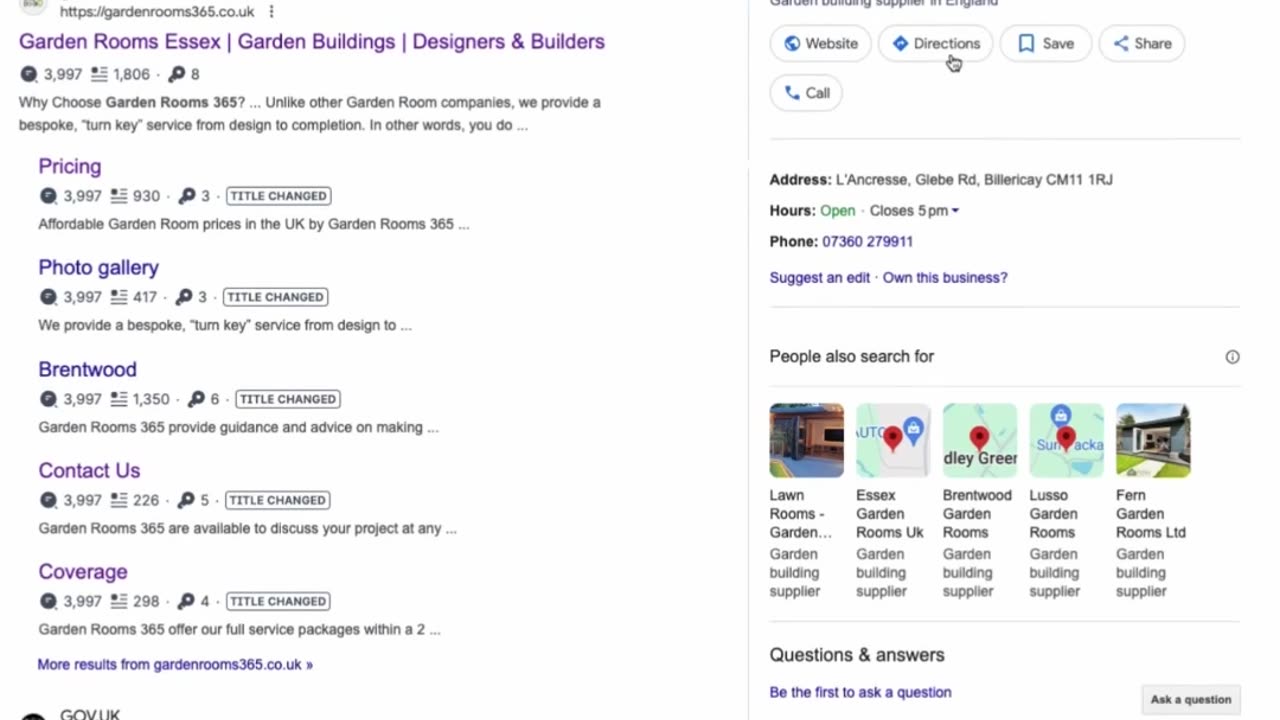Open the Pricing sitelink
The height and width of the screenshot is (720, 1280).
tap(70, 166)
